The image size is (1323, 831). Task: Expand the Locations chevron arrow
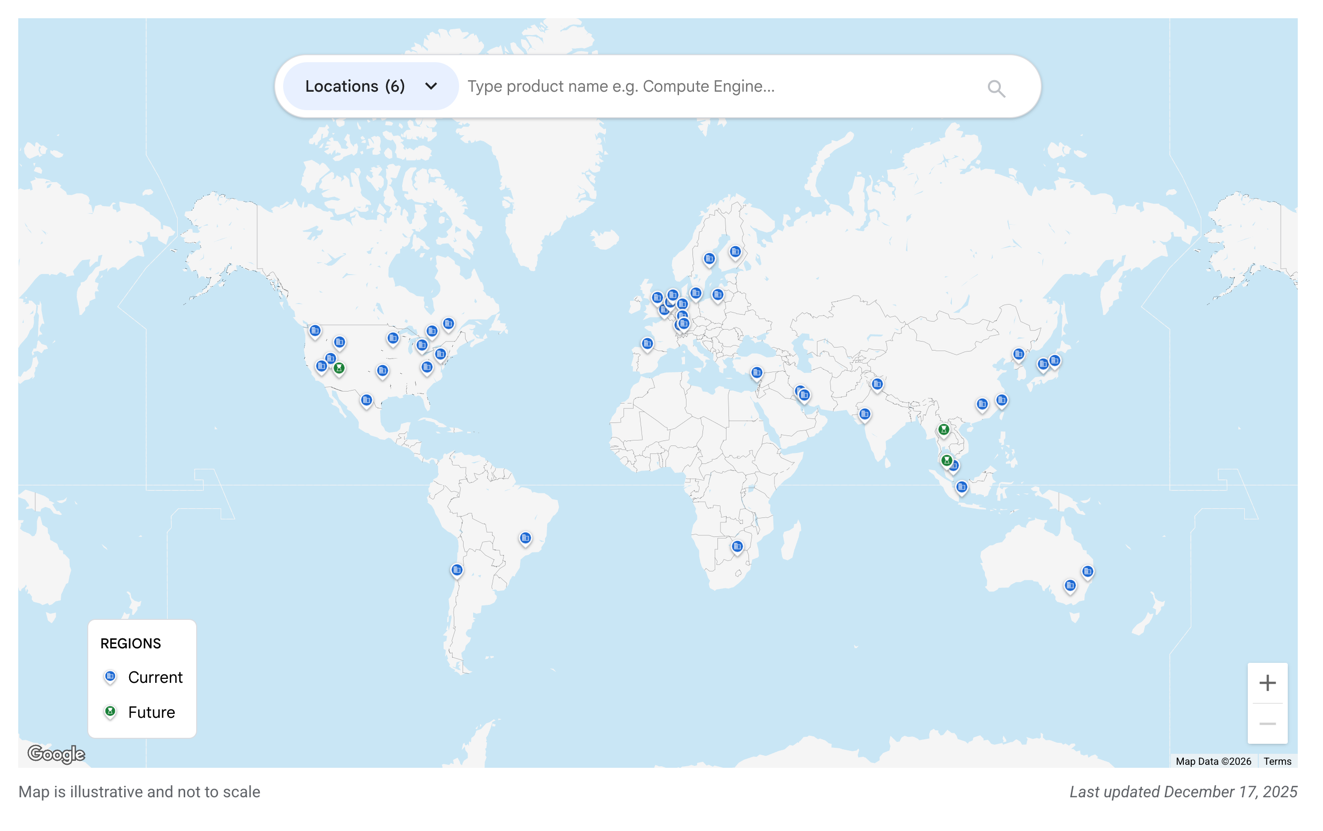point(430,86)
